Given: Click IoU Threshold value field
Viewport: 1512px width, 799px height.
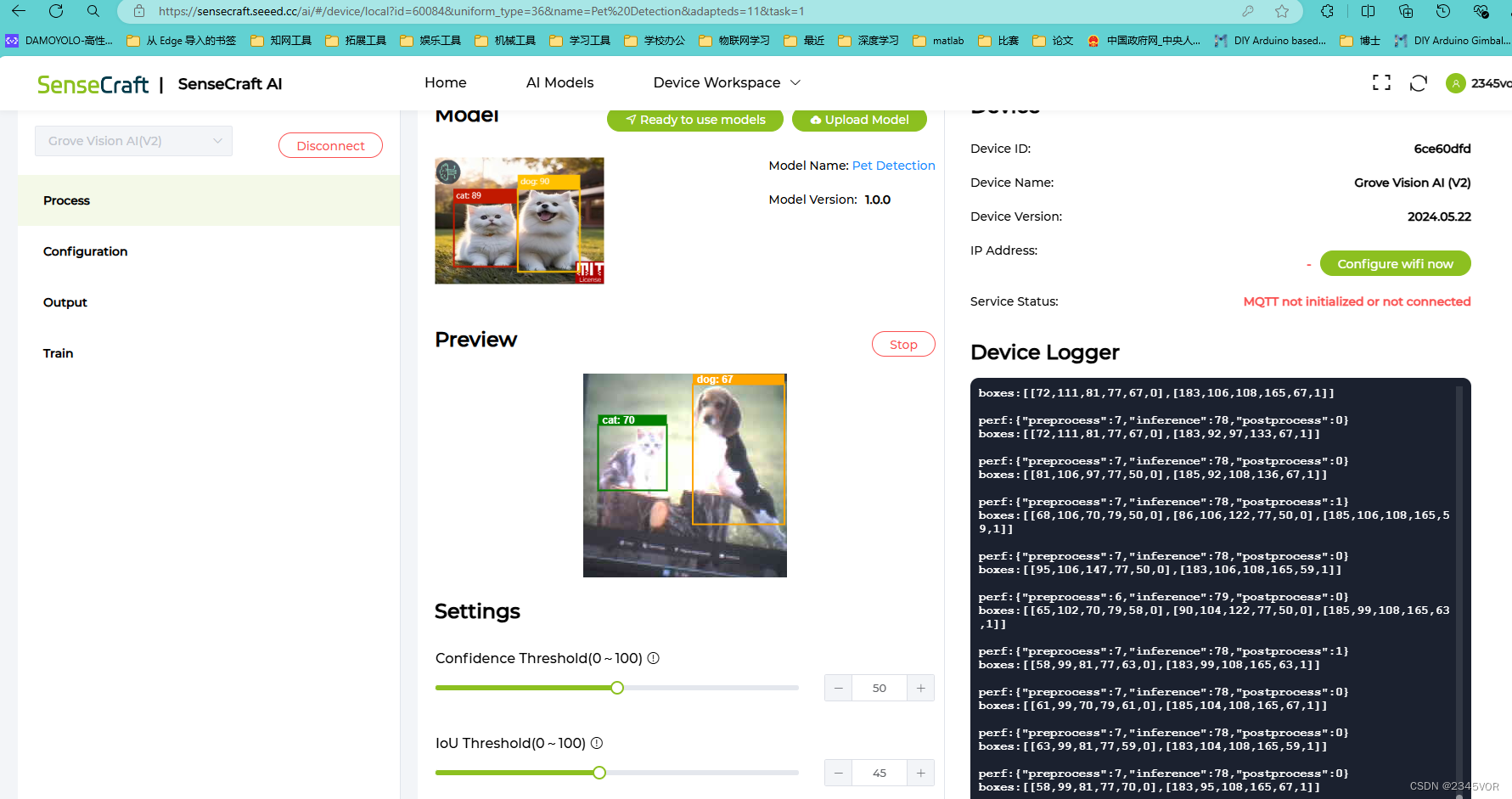Looking at the screenshot, I should (880, 773).
